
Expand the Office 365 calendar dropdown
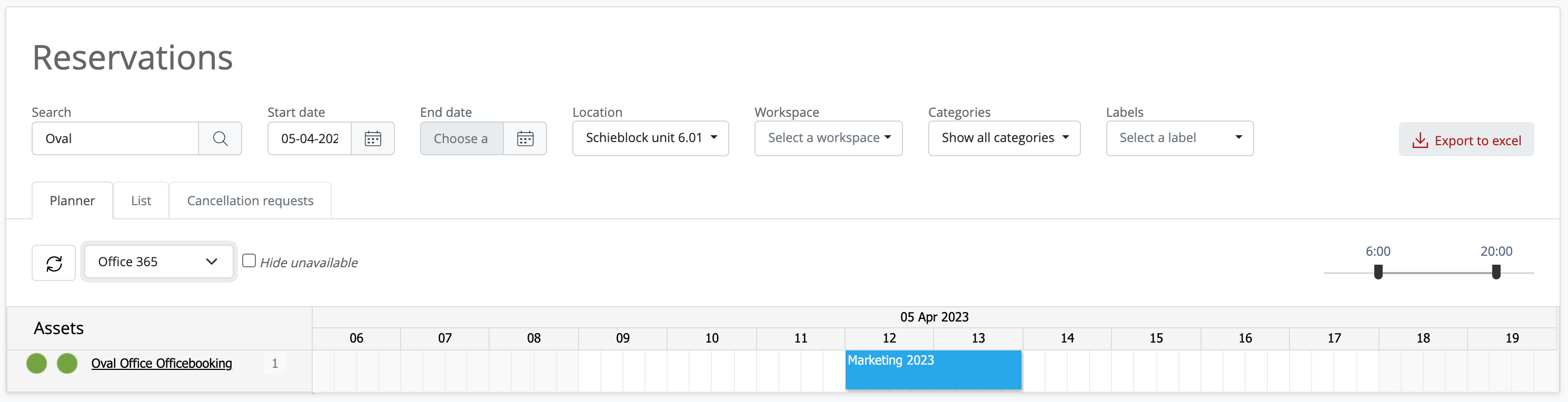[158, 262]
